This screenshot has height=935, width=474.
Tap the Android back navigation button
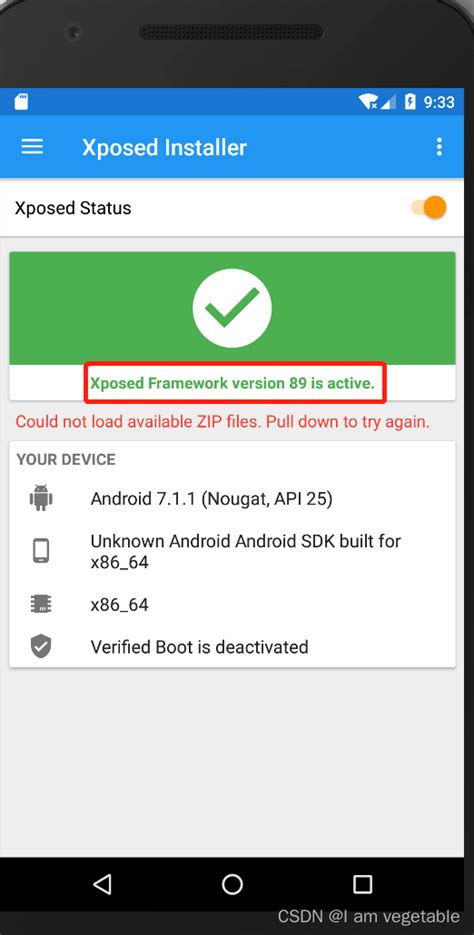pos(103,884)
